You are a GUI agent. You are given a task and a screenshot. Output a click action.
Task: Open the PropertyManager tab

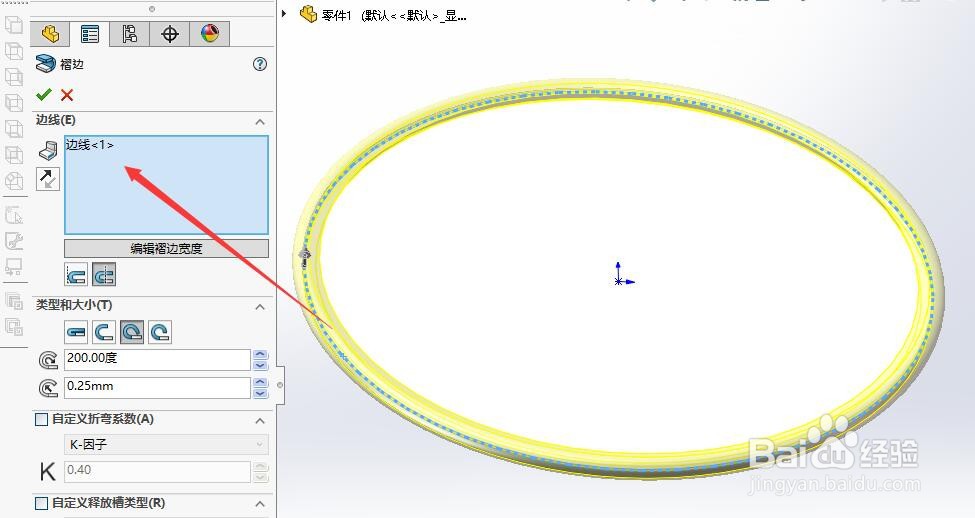(90, 34)
